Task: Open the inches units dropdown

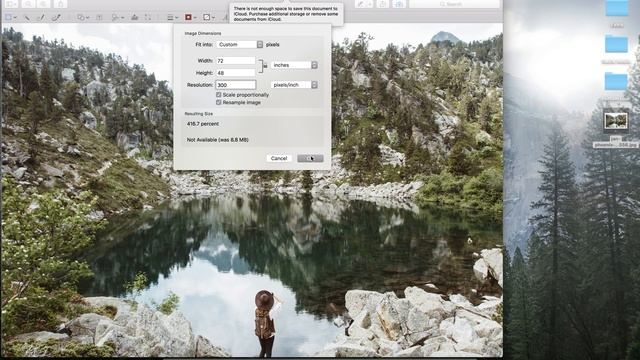Action: pyautogui.click(x=294, y=65)
